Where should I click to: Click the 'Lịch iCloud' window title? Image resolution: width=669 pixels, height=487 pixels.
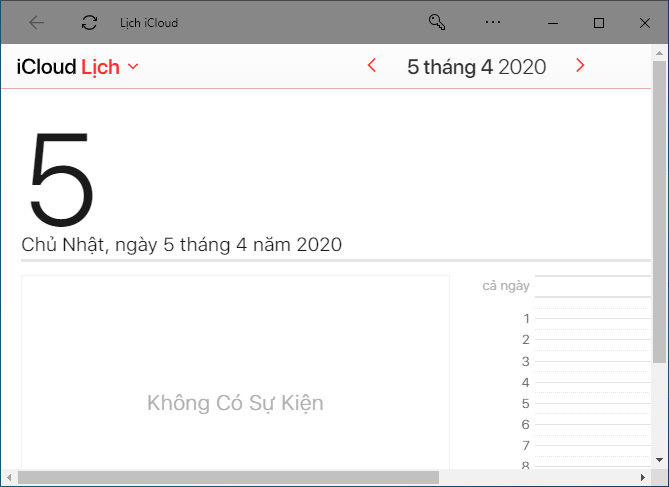(x=149, y=23)
